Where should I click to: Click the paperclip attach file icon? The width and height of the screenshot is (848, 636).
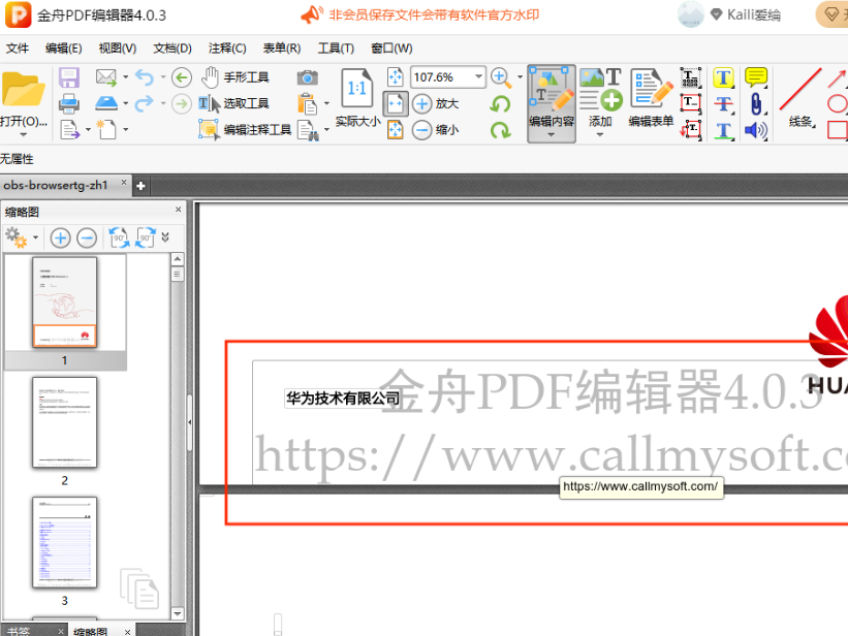click(756, 103)
